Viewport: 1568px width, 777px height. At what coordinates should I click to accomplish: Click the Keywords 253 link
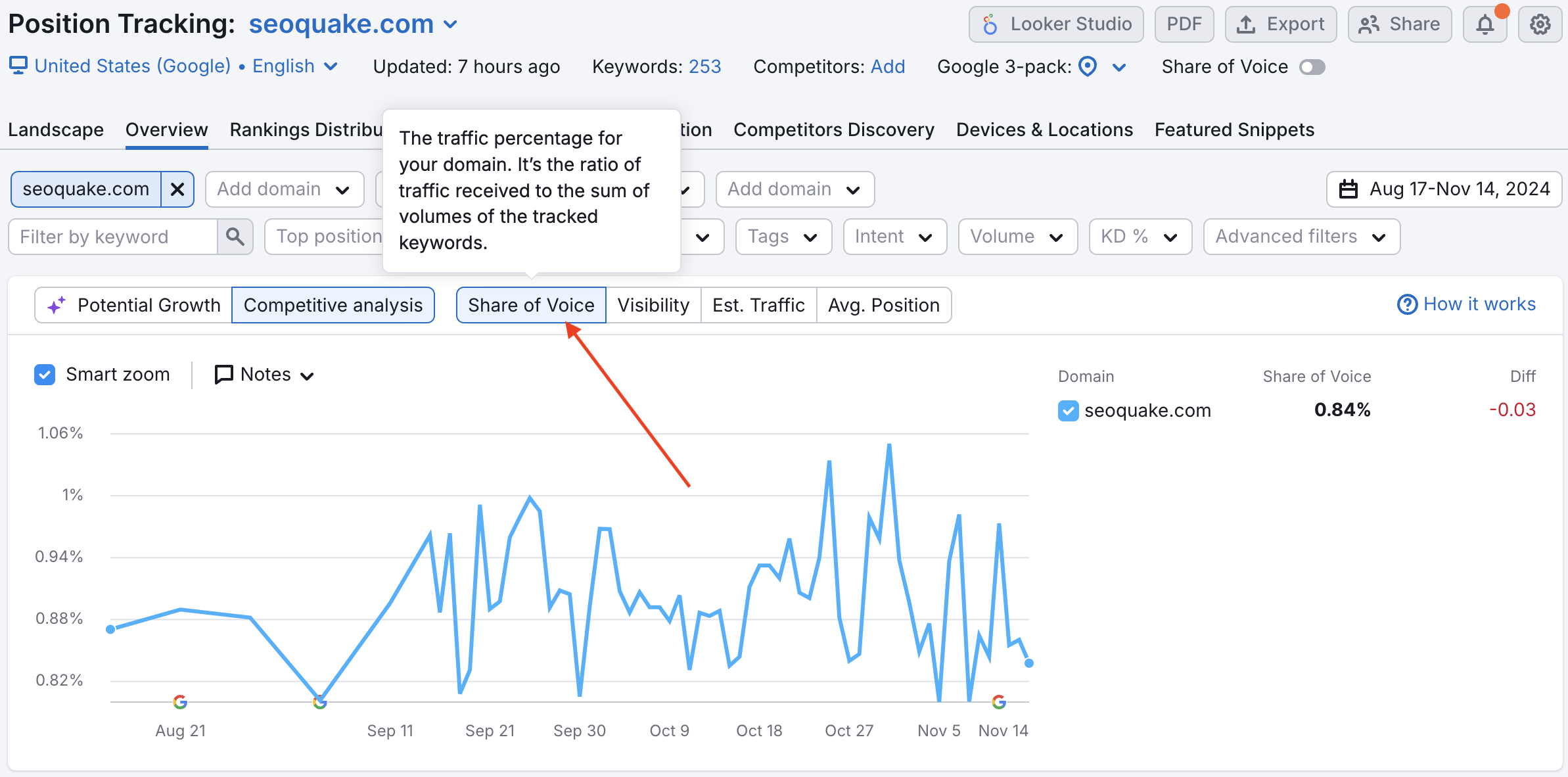[704, 66]
